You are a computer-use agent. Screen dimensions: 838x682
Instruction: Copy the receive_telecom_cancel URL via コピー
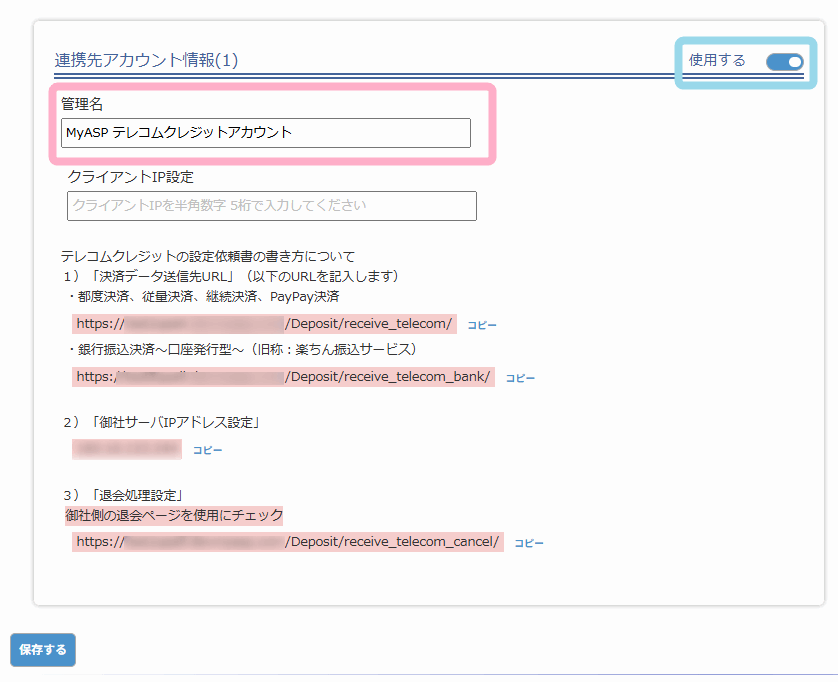tap(529, 543)
